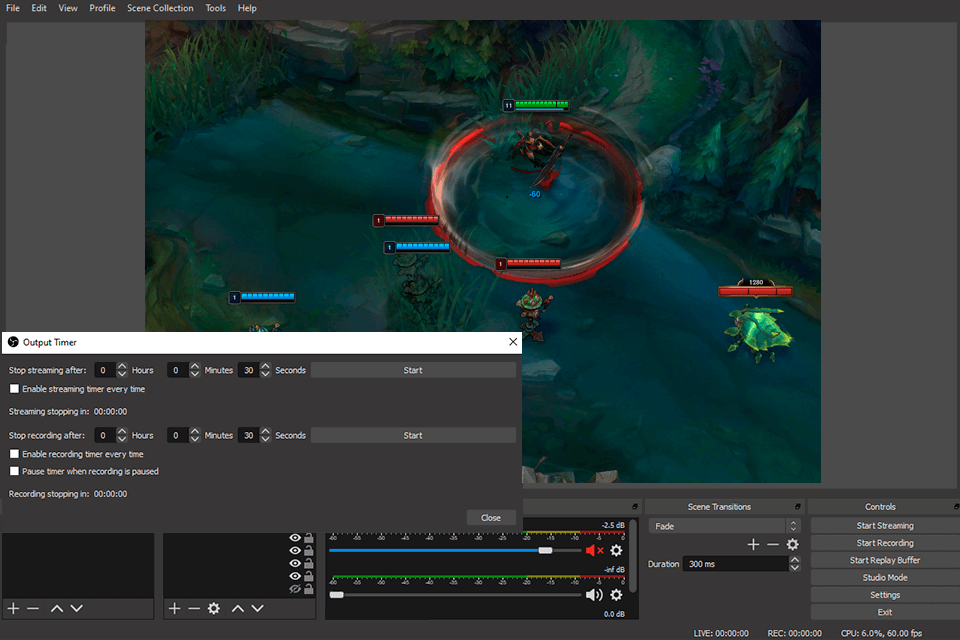Click the Desktop Audio volume slider
960x640 pixels.
547,550
